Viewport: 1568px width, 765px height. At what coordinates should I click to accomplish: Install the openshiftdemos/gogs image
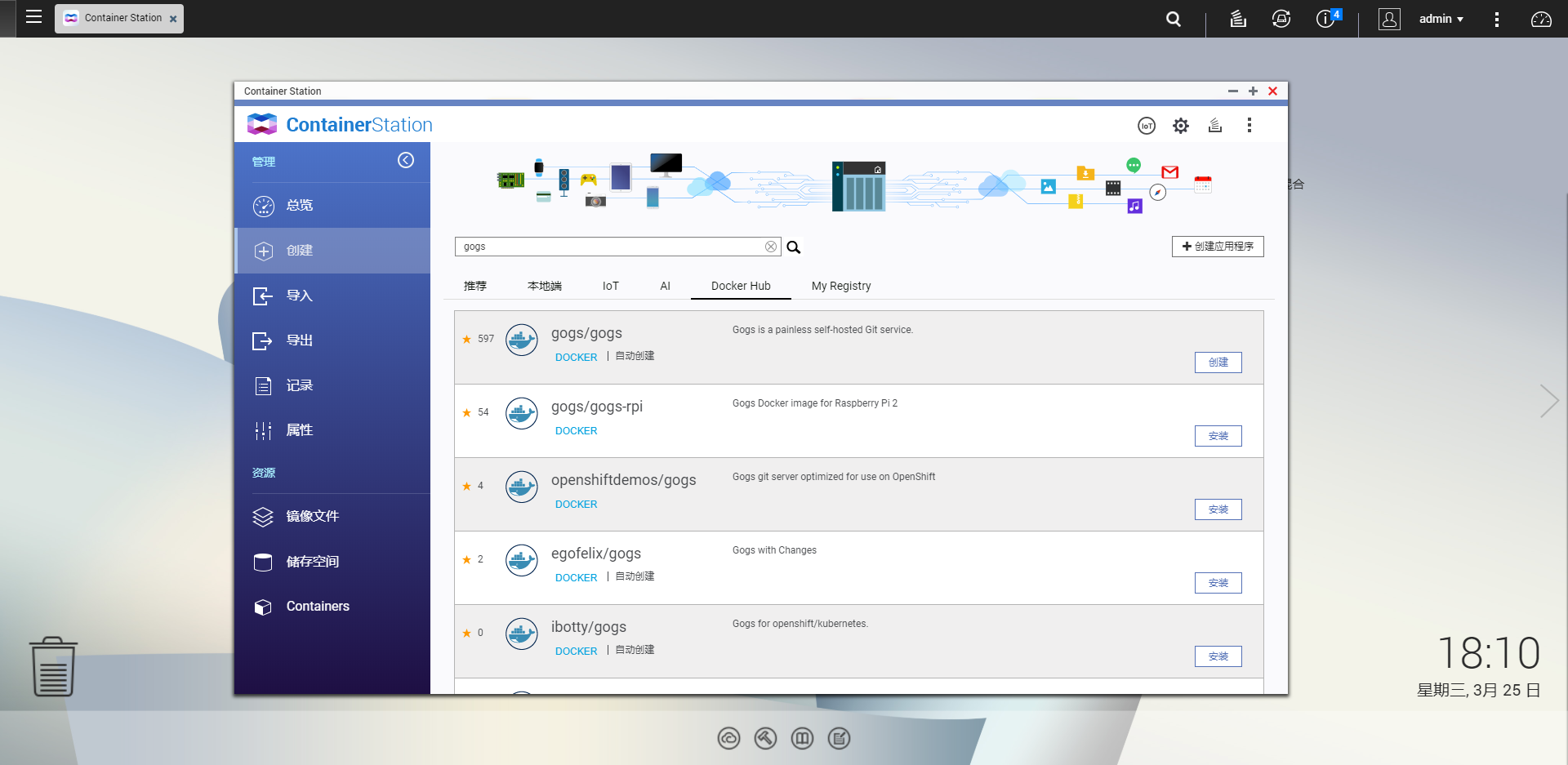click(x=1218, y=509)
